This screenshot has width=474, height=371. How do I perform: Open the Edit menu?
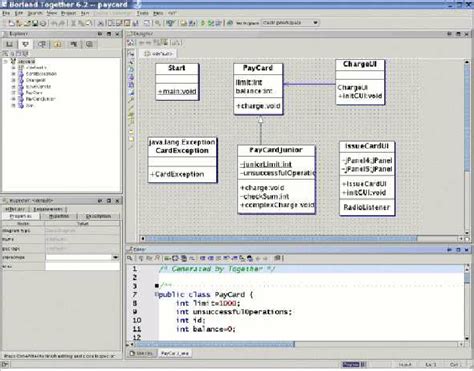[x=19, y=13]
